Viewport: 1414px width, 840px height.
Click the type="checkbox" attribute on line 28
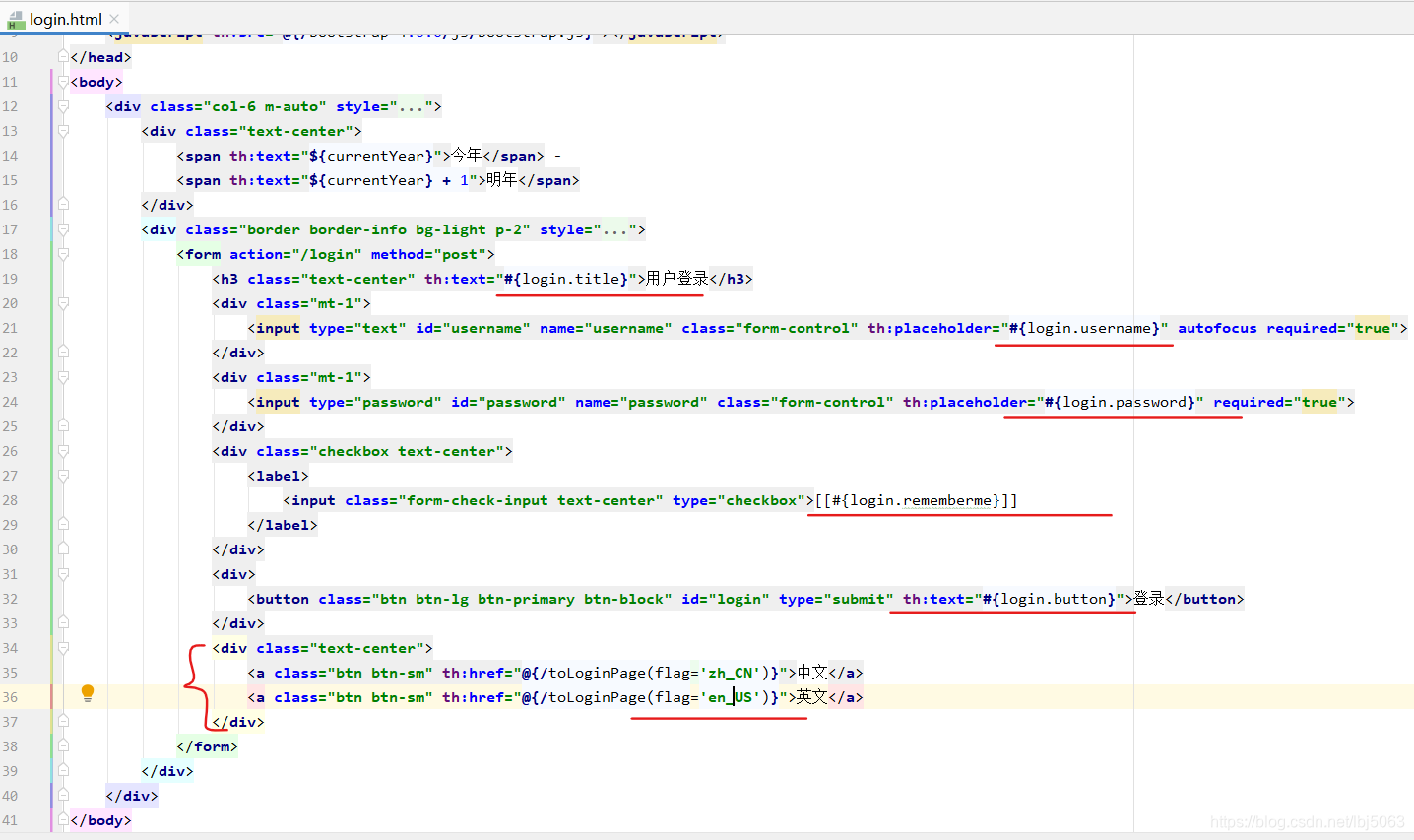pyautogui.click(x=739, y=500)
